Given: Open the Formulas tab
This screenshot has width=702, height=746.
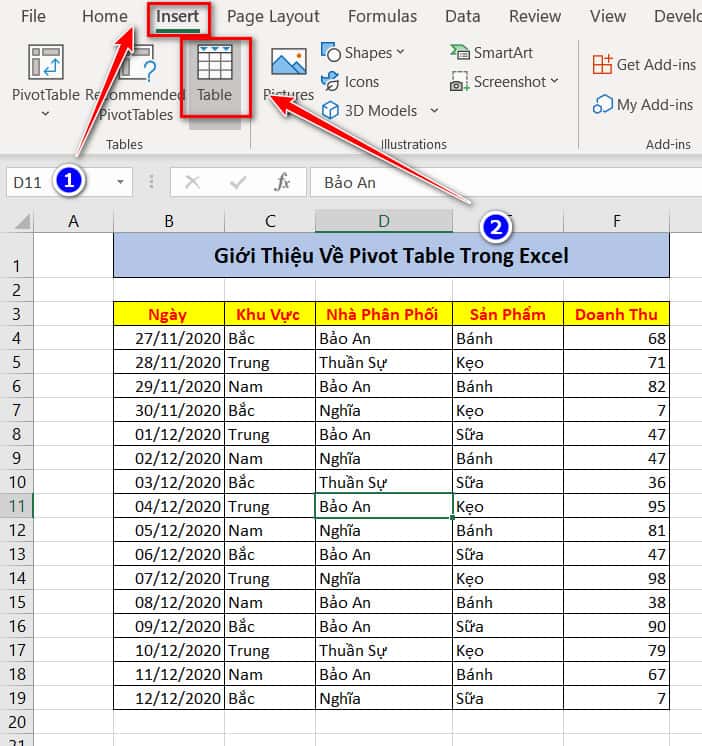Looking at the screenshot, I should click(382, 16).
